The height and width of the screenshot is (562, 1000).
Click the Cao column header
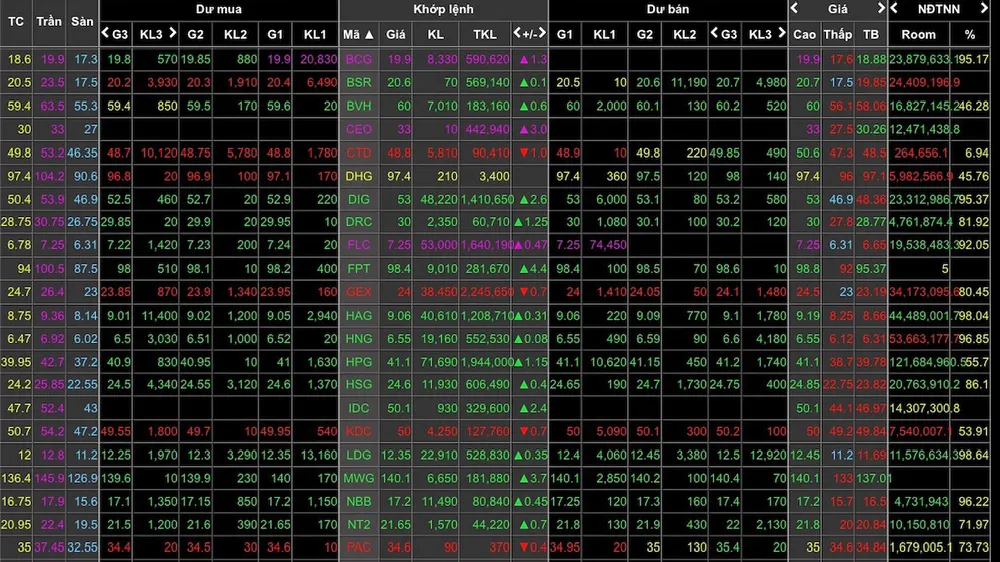tap(804, 34)
